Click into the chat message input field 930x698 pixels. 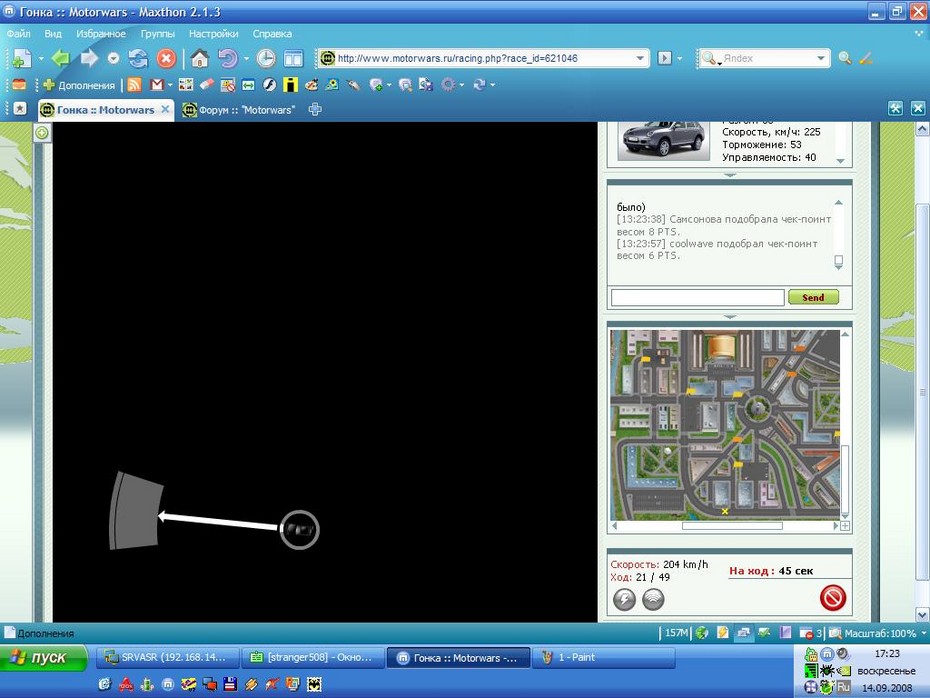click(x=698, y=297)
